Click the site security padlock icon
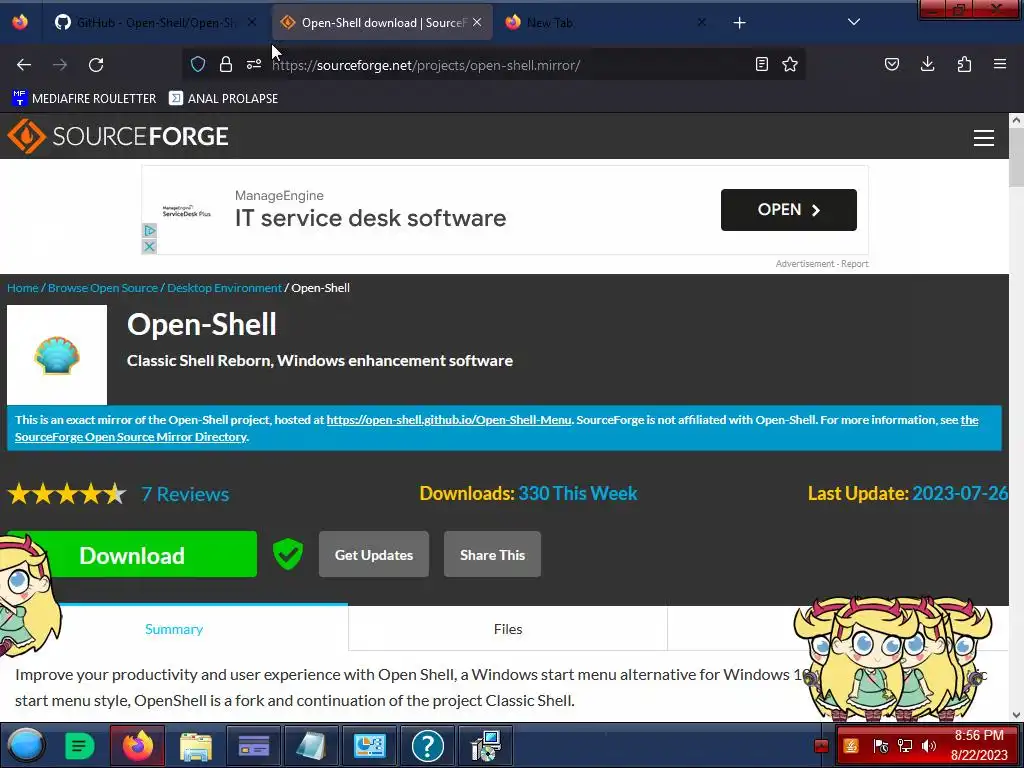The width and height of the screenshot is (1024, 768). [226, 64]
